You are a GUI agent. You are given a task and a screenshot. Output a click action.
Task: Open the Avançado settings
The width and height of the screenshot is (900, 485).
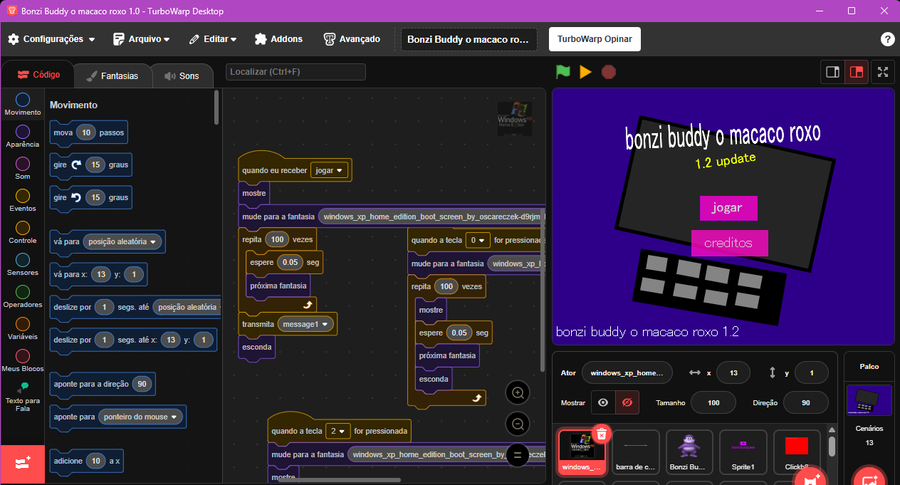coord(352,39)
